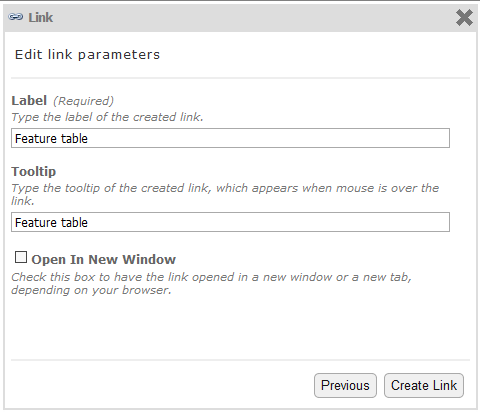Screen dimensions: 480x412
Task: Click the hint 'Type the label of the created link'
Action: (107, 117)
